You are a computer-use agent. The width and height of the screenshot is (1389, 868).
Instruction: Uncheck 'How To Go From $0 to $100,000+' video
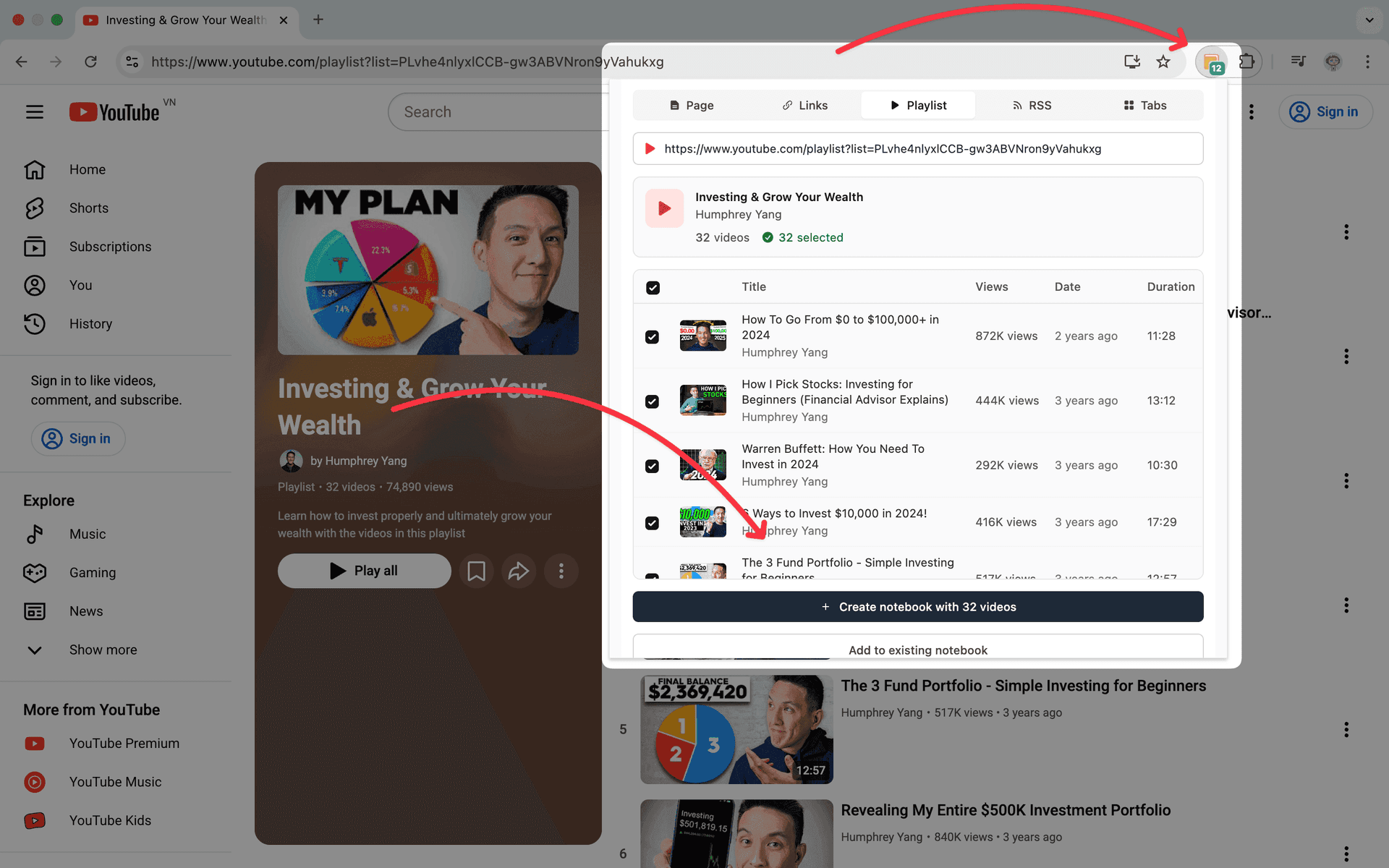(653, 336)
